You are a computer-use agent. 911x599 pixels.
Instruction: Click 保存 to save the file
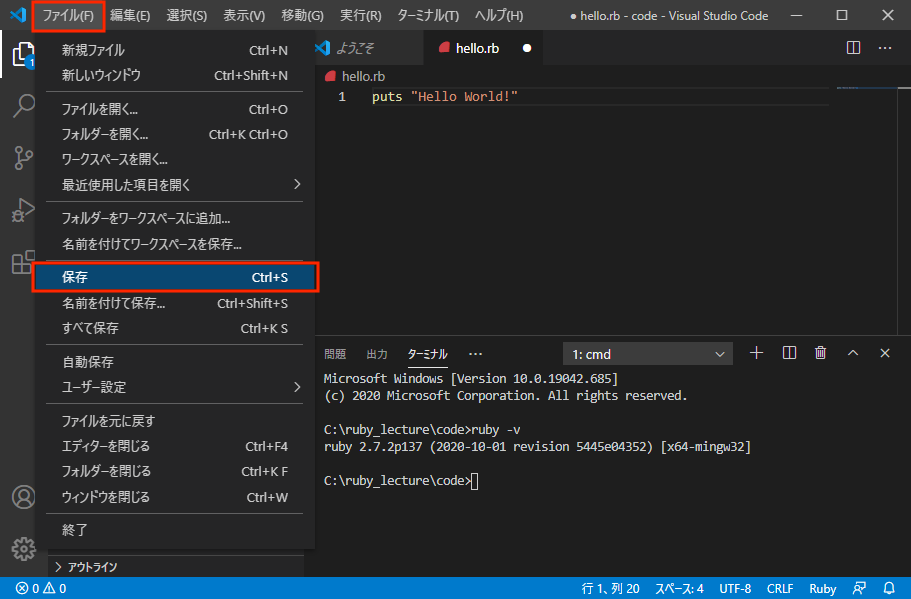click(174, 277)
